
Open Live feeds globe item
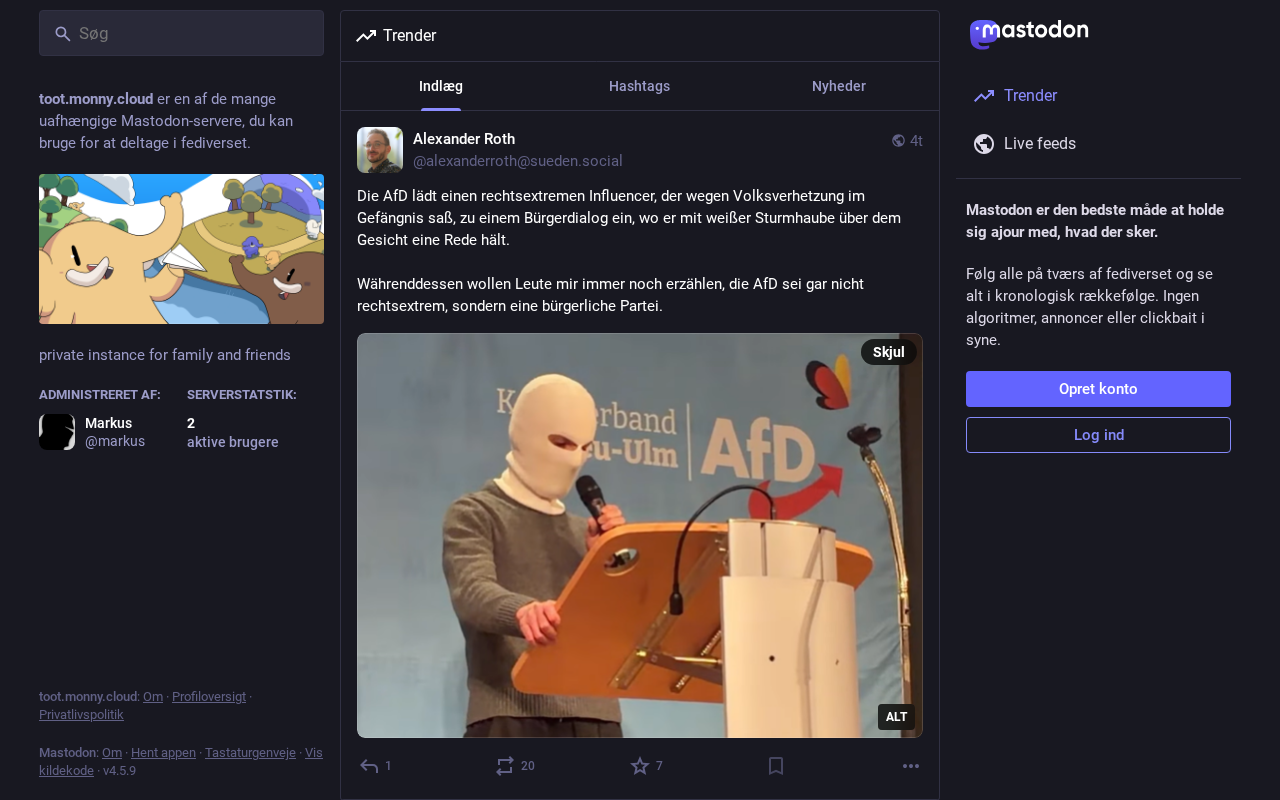point(1098,143)
